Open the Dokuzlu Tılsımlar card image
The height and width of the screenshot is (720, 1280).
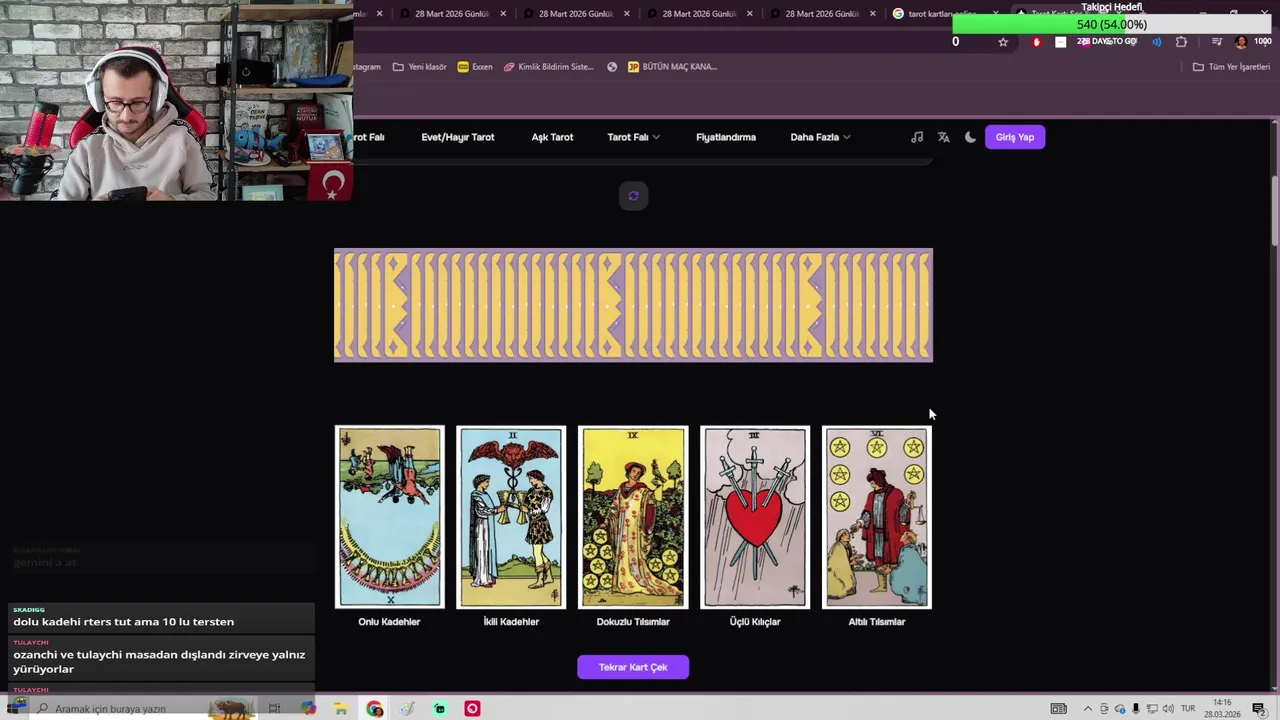[x=633, y=517]
